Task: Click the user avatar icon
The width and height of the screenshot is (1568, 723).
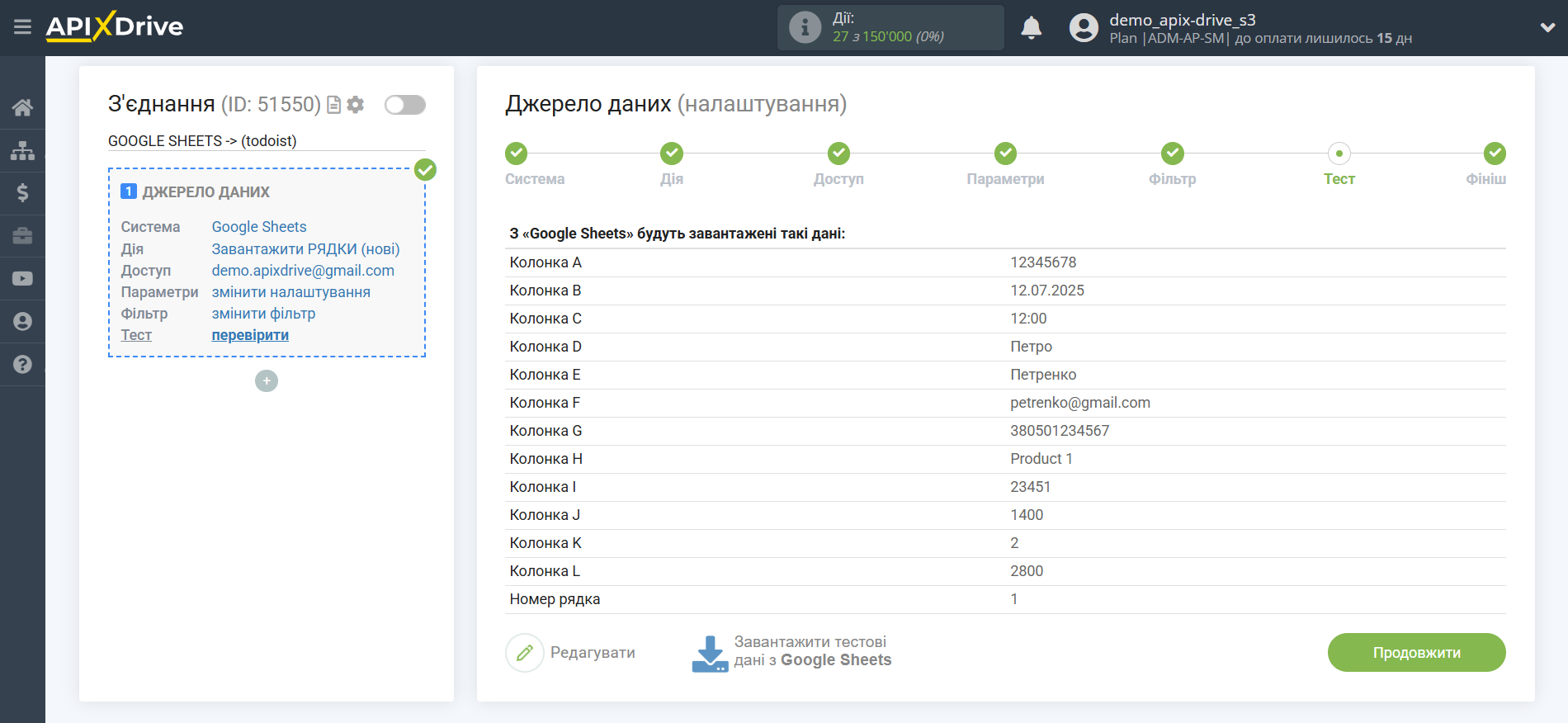Action: (x=1084, y=28)
